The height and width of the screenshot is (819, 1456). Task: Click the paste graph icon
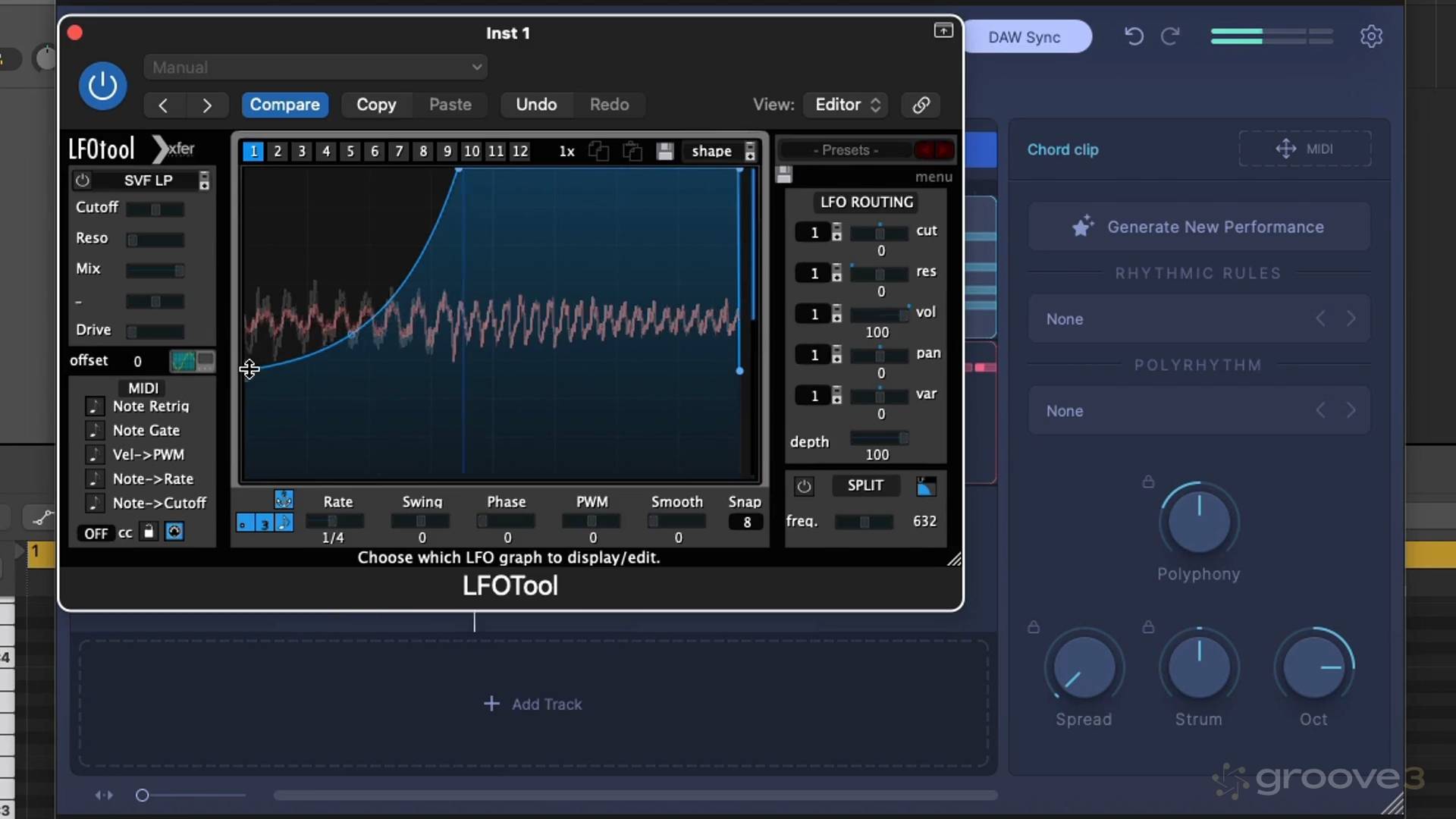click(x=632, y=151)
